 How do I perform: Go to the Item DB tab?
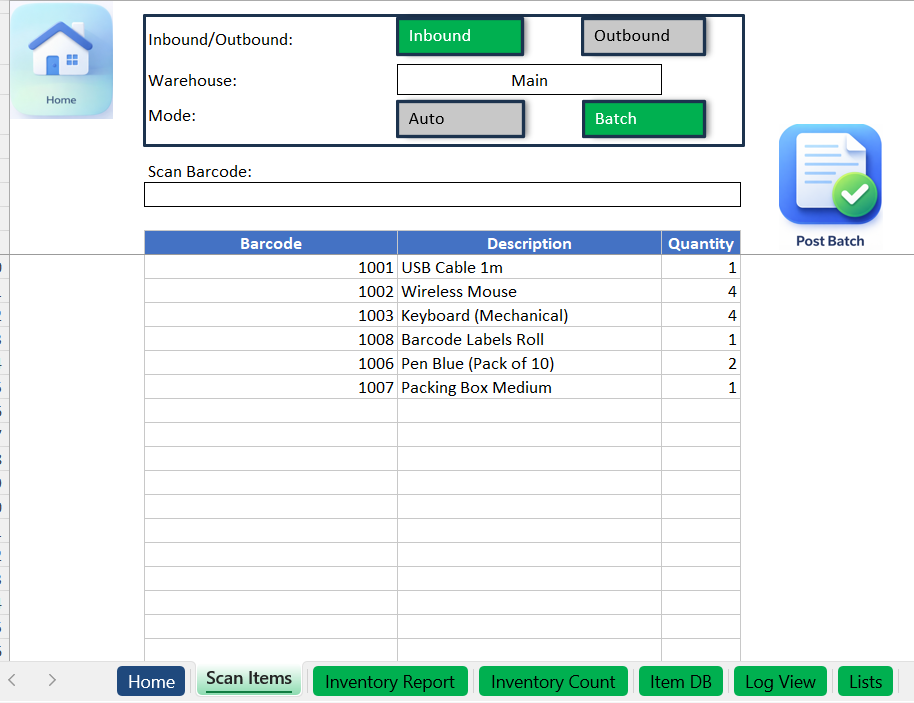click(x=681, y=682)
